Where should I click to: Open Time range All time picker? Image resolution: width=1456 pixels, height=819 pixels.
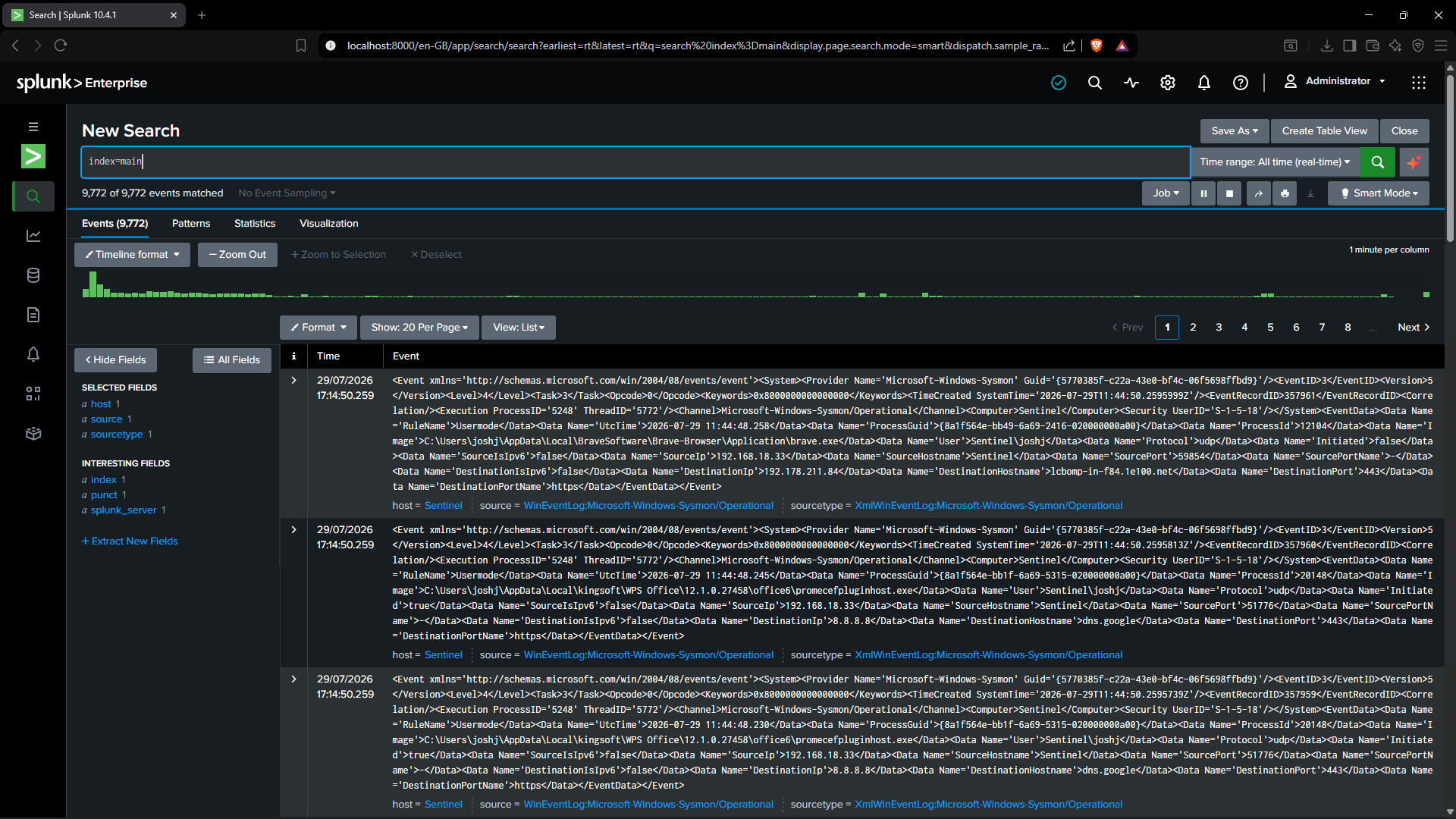1275,162
